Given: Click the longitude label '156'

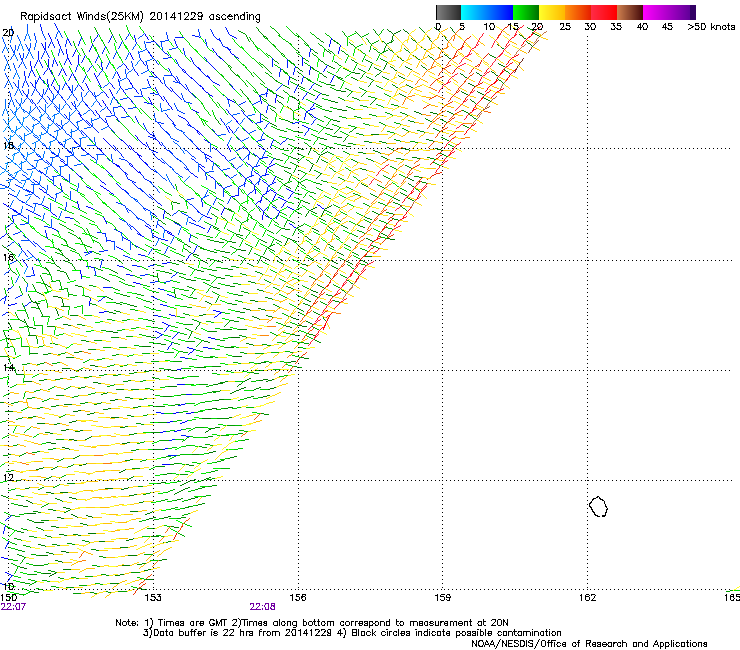Looking at the screenshot, I should [x=298, y=598].
